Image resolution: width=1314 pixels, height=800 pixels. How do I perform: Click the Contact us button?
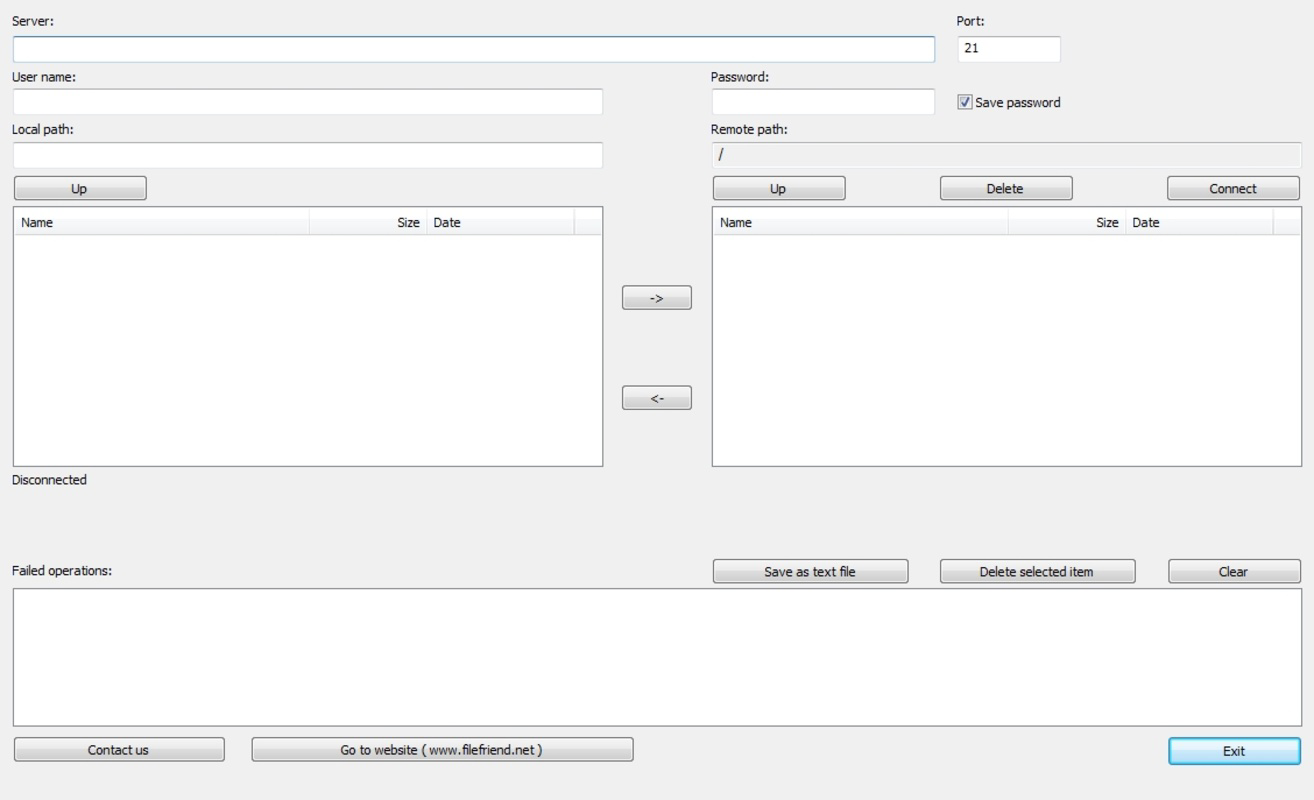coord(119,750)
